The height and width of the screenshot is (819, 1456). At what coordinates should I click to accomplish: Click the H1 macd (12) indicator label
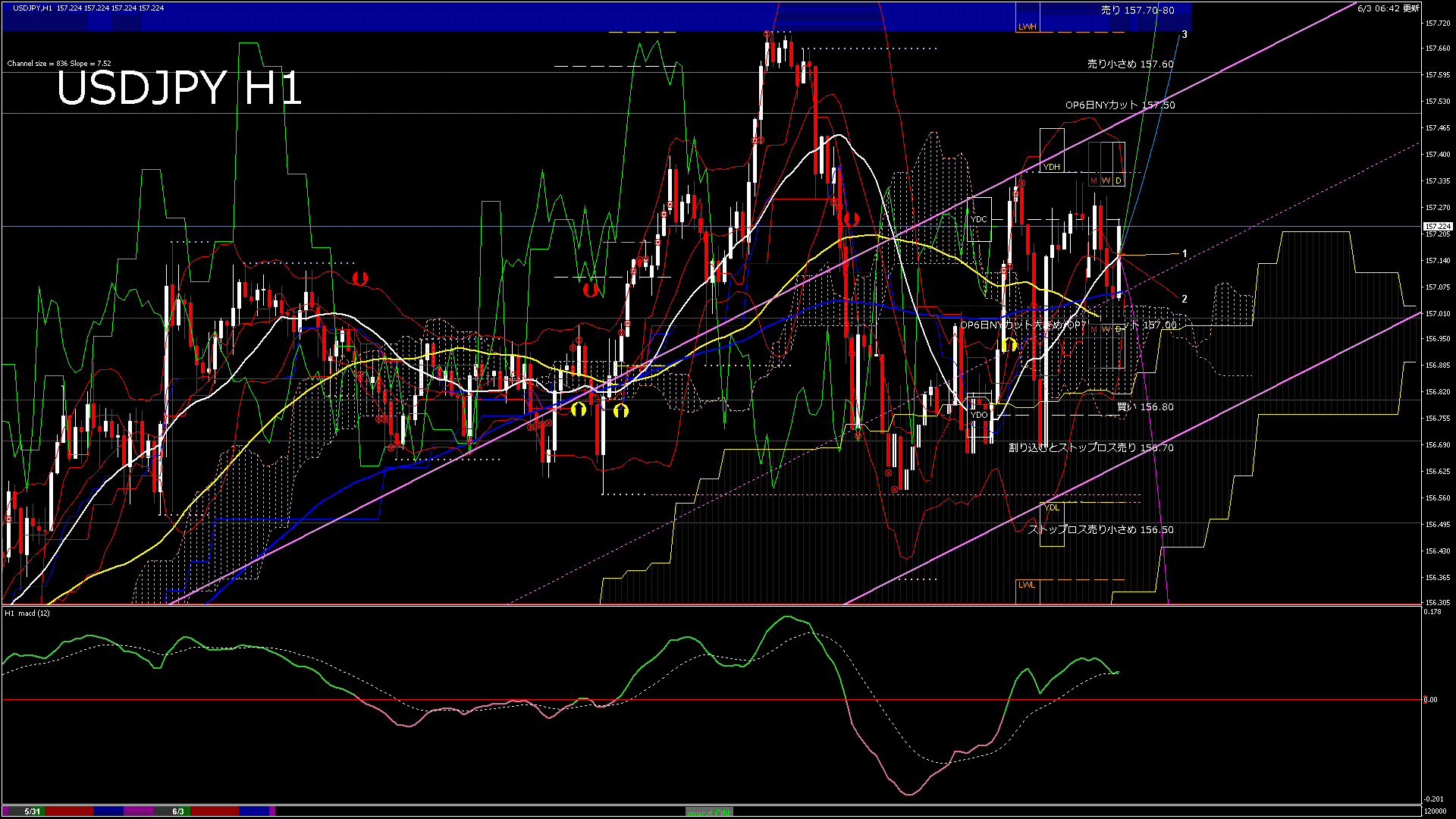pyautogui.click(x=27, y=613)
